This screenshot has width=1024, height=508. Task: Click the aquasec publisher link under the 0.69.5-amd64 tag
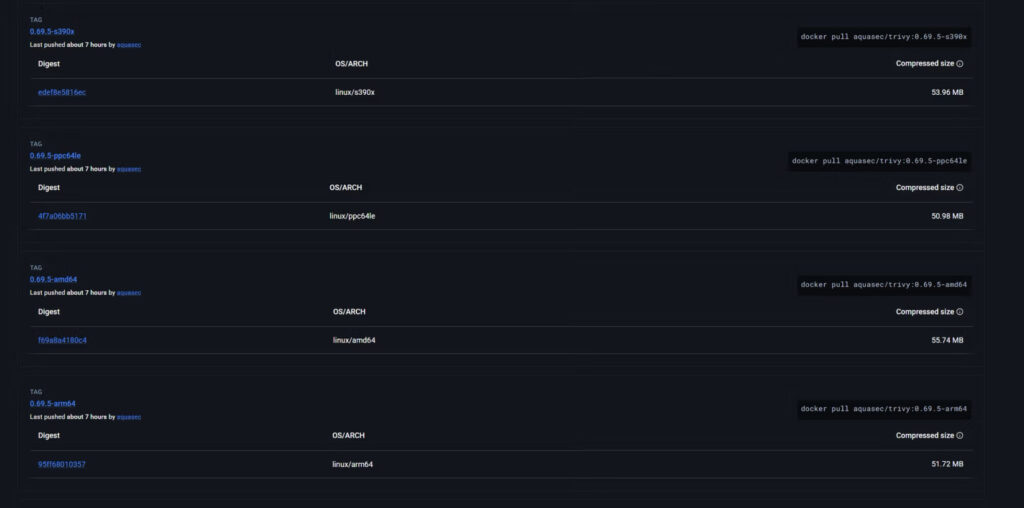tap(129, 293)
